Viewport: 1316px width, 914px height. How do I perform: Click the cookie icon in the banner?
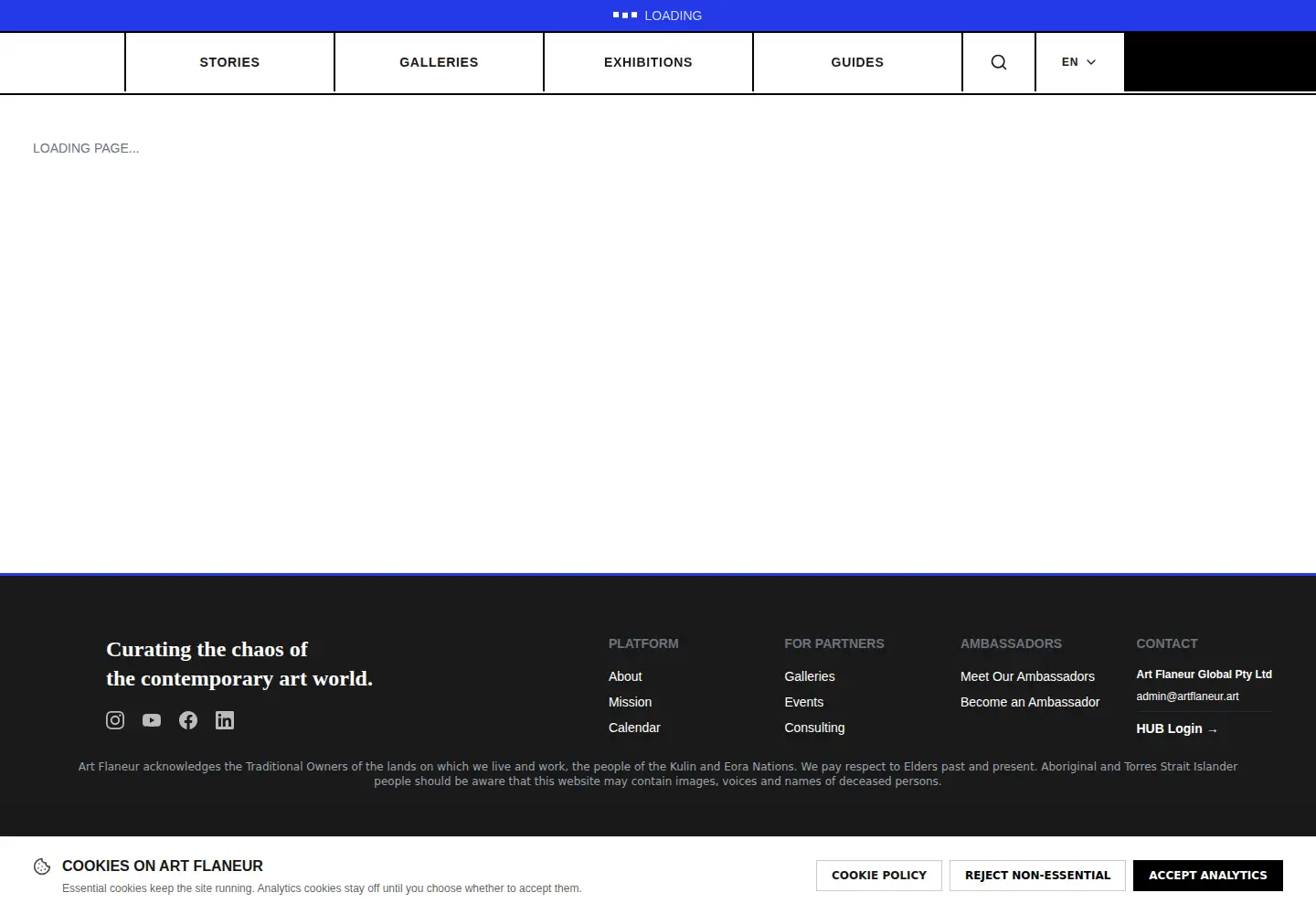point(42,866)
